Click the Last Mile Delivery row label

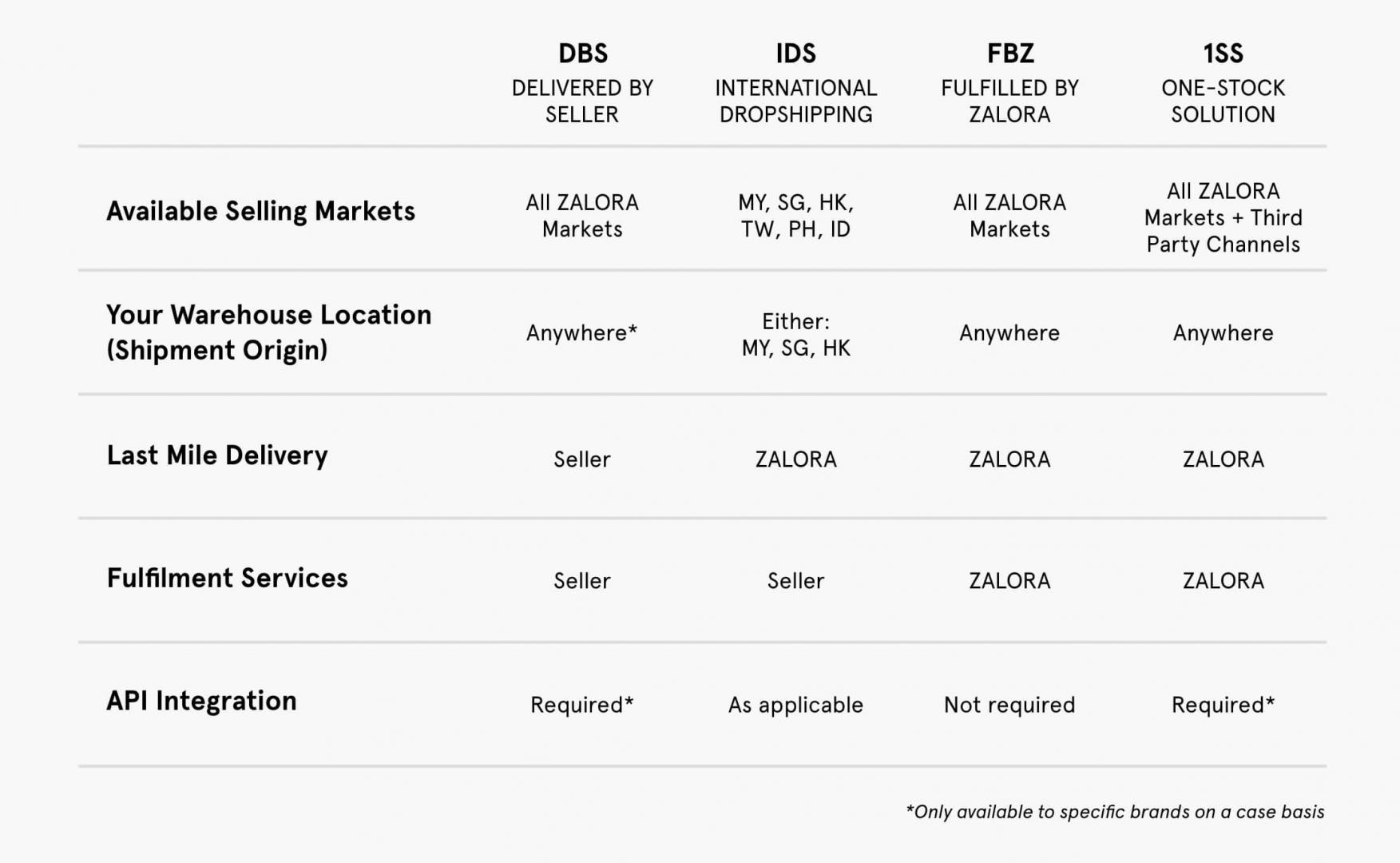click(217, 455)
